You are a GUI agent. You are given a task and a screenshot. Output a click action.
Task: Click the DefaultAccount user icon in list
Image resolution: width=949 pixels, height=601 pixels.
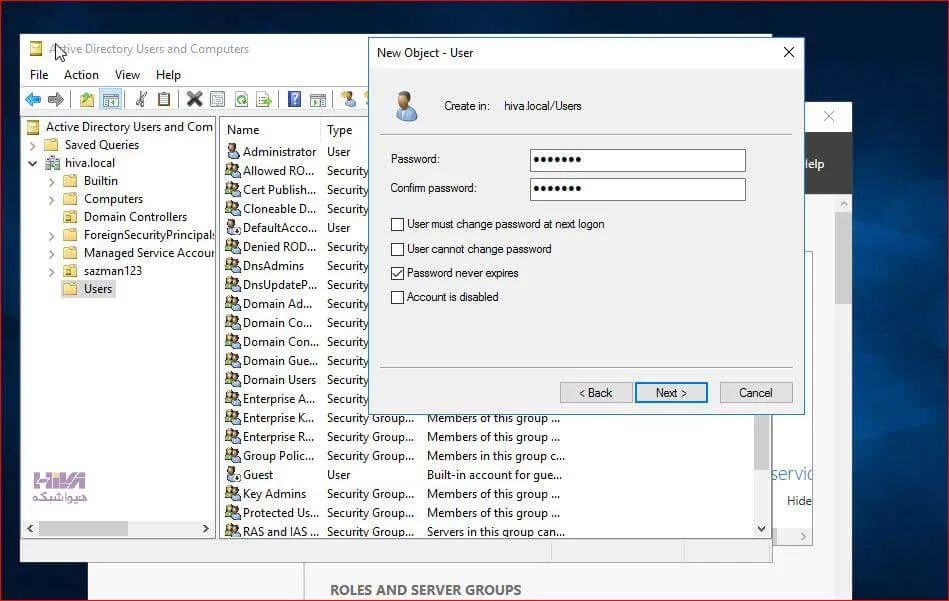coord(233,227)
